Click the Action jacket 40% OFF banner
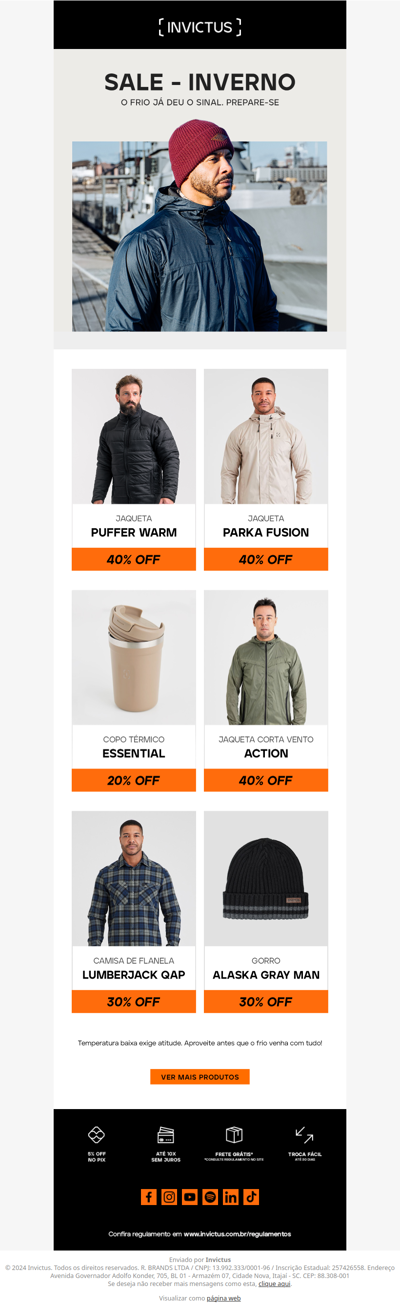Viewport: 400px width, 1307px height. (266, 780)
